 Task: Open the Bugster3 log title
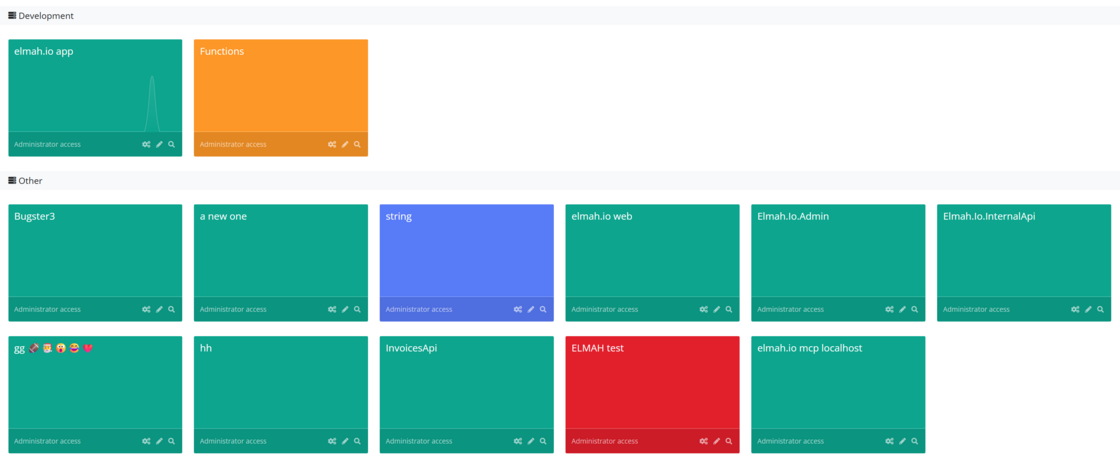tap(35, 216)
